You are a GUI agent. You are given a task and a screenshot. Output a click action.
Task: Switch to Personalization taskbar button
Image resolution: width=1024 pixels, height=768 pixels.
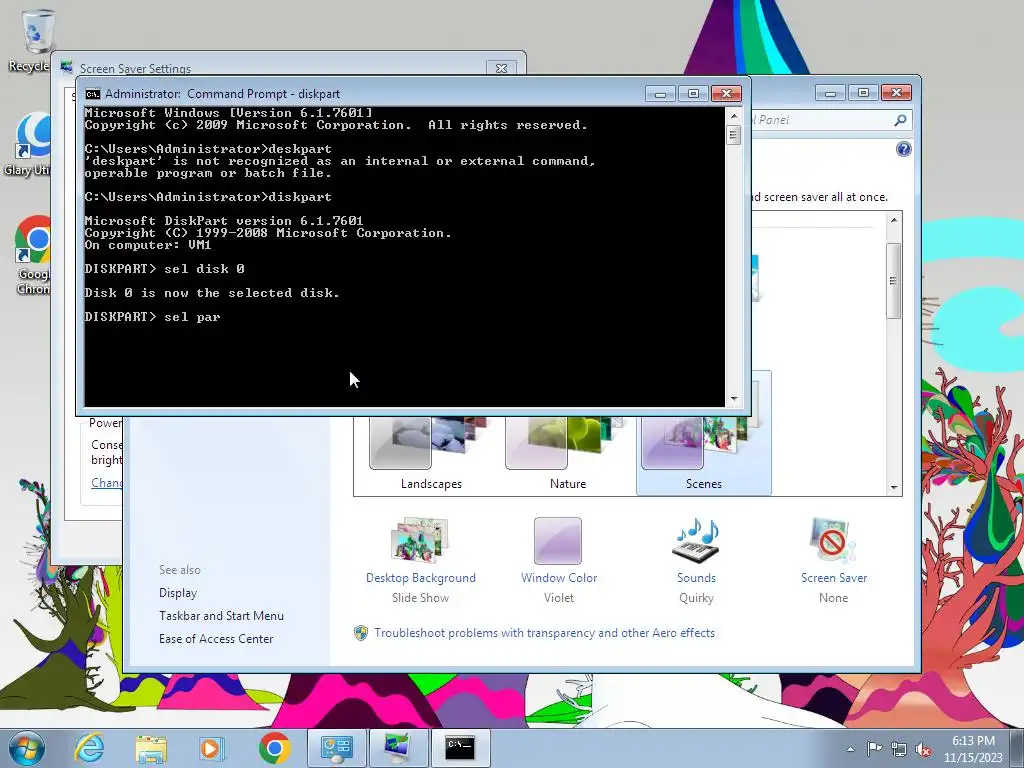[398, 748]
